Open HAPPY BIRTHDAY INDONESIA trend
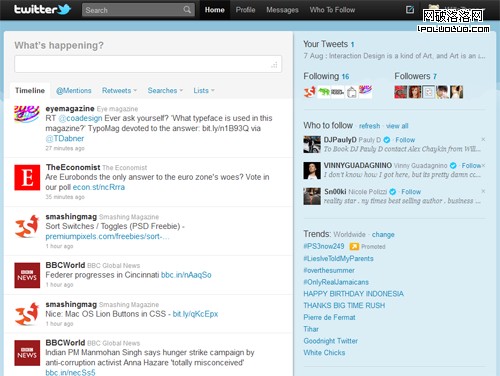The image size is (500, 376). tap(353, 294)
